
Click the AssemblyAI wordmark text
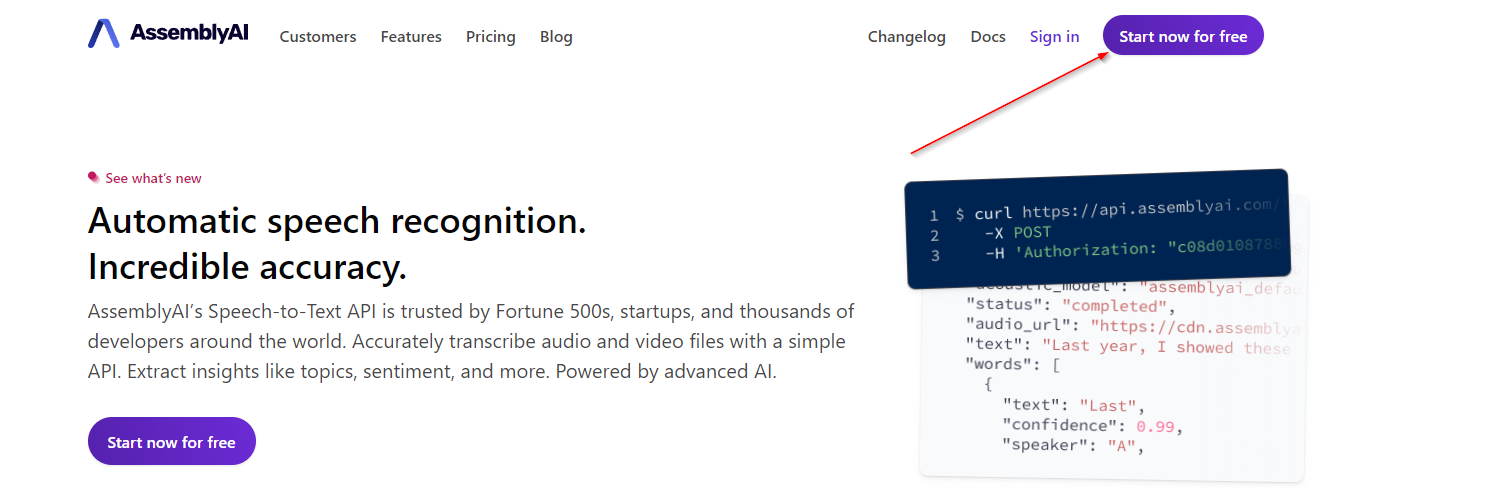click(x=189, y=34)
